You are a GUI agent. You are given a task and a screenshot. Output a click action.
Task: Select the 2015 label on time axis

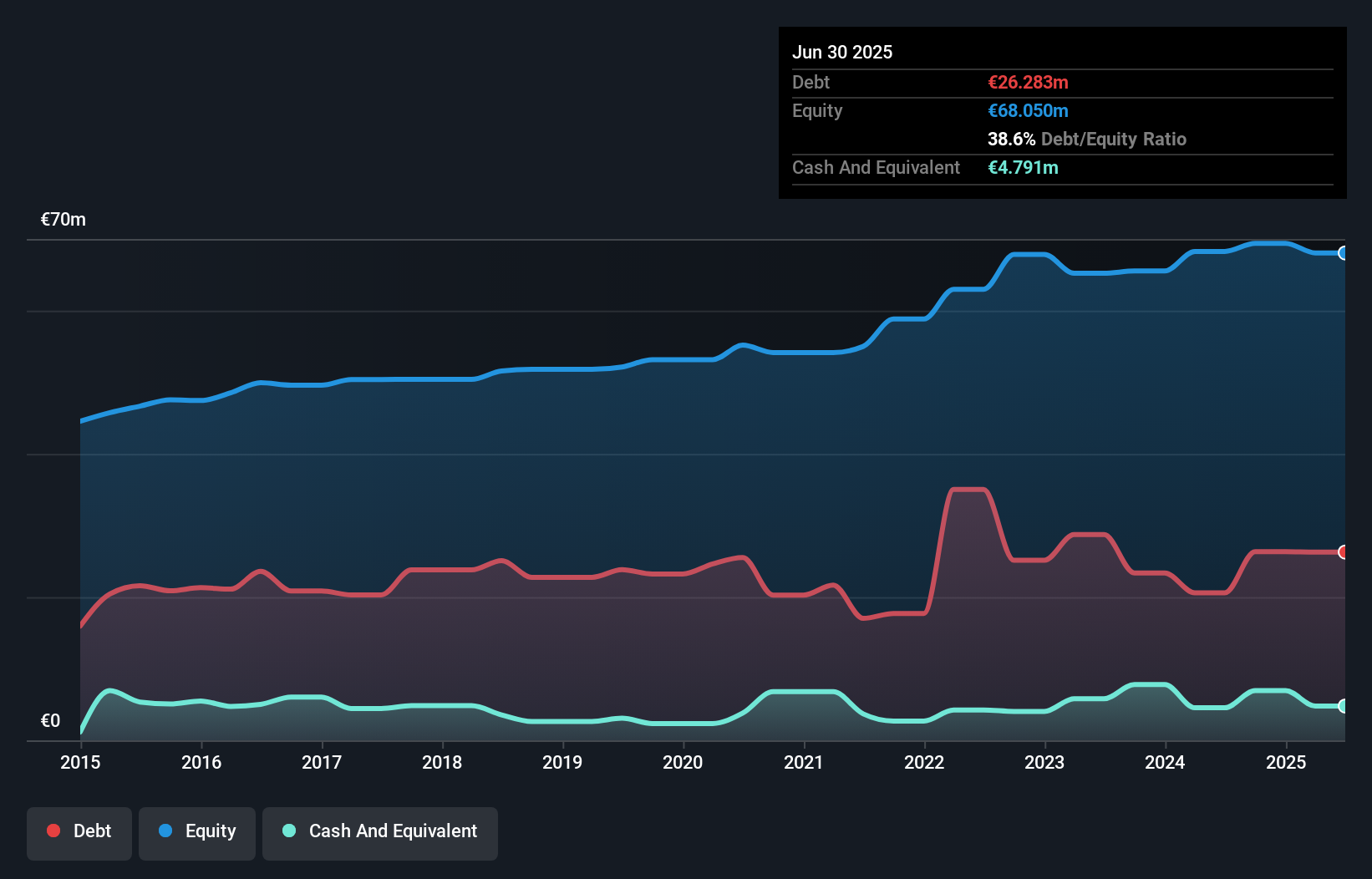(x=79, y=763)
